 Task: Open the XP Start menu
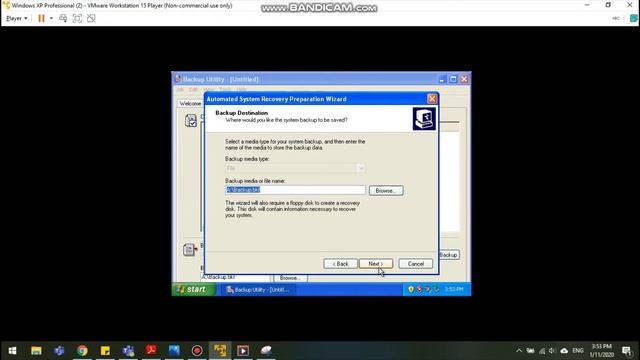(193, 289)
